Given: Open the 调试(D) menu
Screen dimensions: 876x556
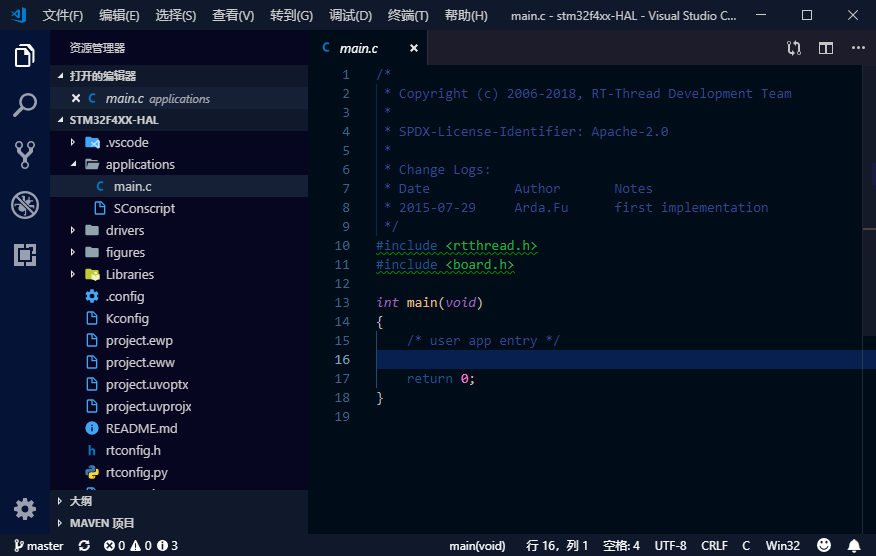Looking at the screenshot, I should click(x=350, y=16).
